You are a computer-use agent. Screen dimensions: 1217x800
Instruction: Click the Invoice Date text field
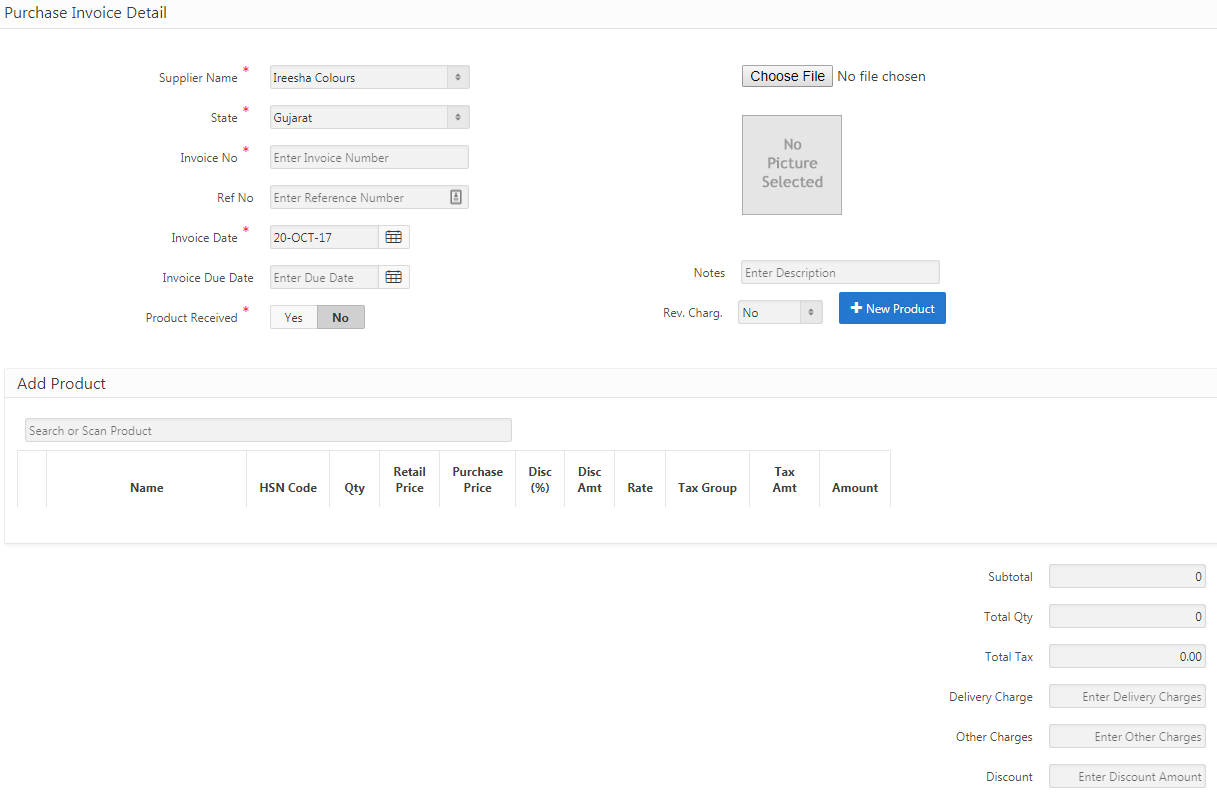coord(324,237)
